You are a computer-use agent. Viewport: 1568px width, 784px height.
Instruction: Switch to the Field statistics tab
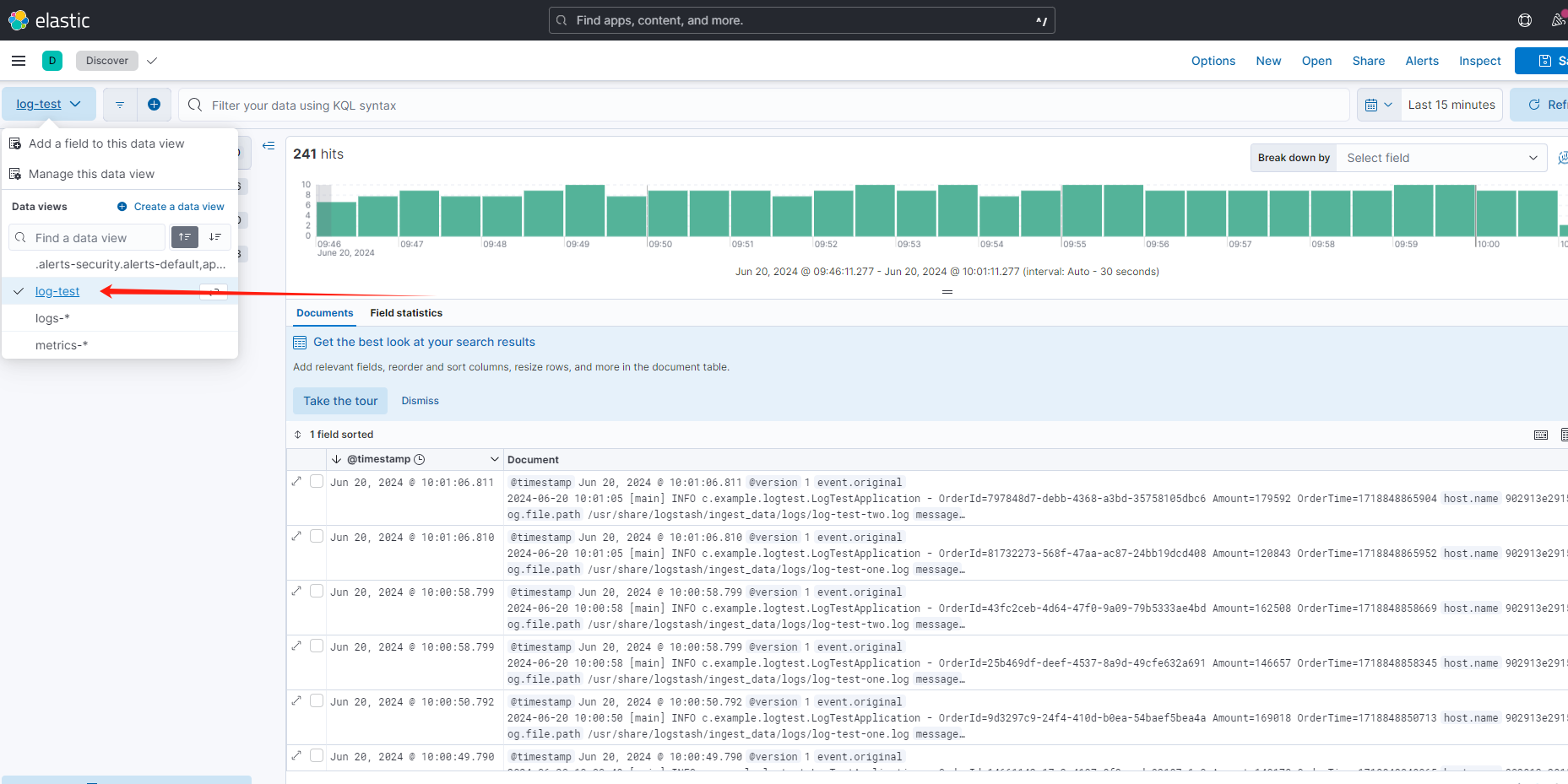pyautogui.click(x=406, y=313)
